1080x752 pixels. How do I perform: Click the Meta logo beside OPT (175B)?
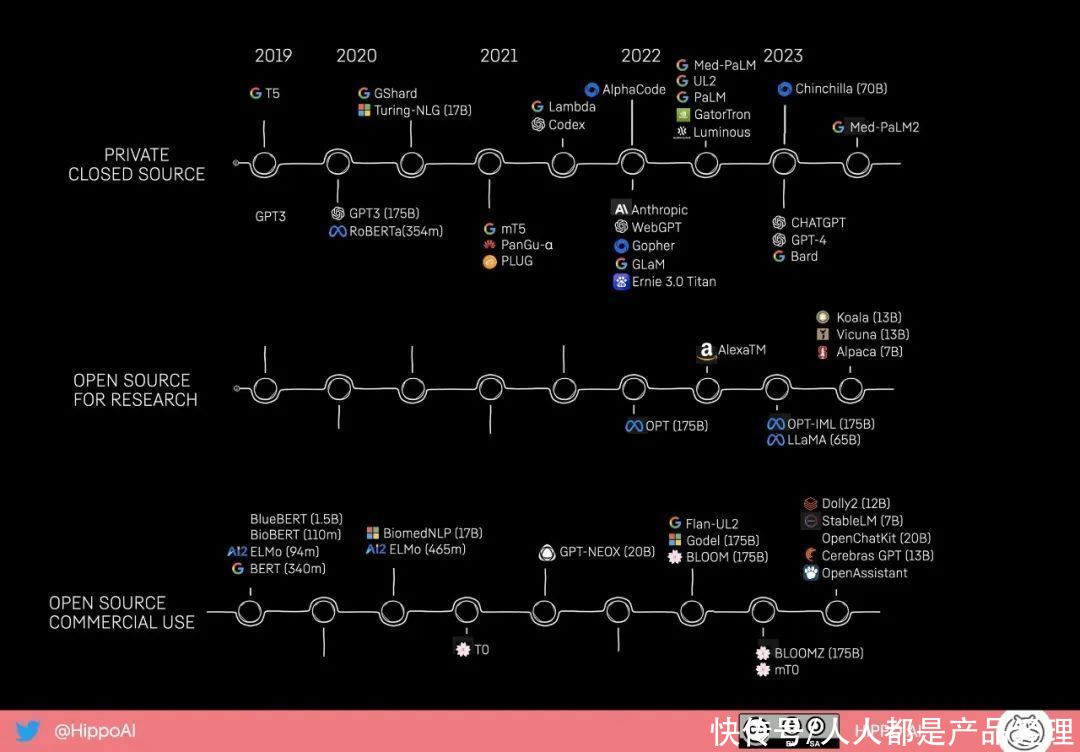[x=634, y=427]
